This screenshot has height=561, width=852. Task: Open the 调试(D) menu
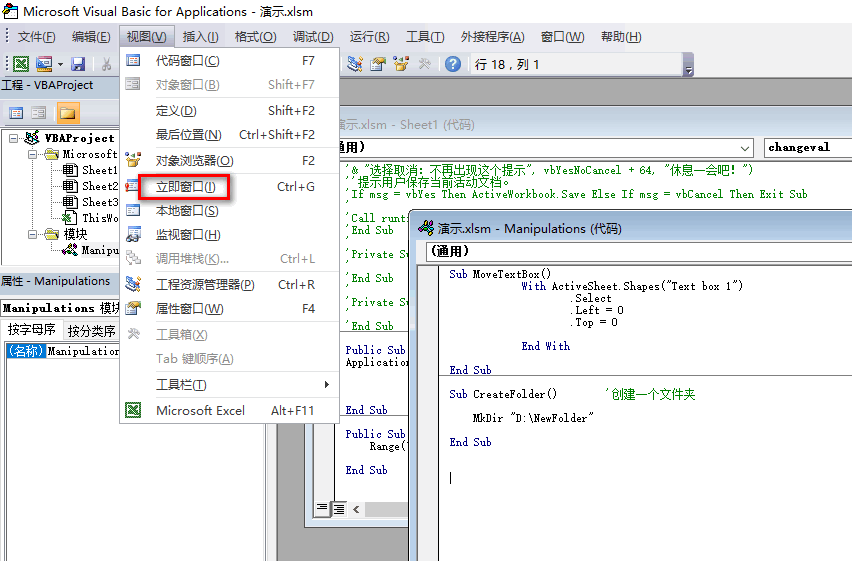[313, 37]
